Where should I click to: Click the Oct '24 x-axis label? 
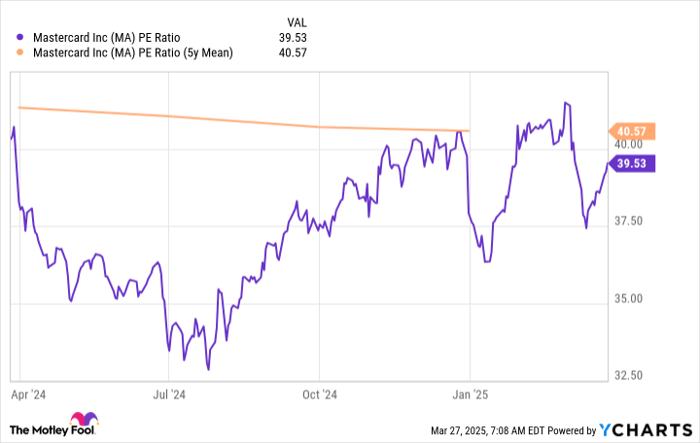[318, 394]
